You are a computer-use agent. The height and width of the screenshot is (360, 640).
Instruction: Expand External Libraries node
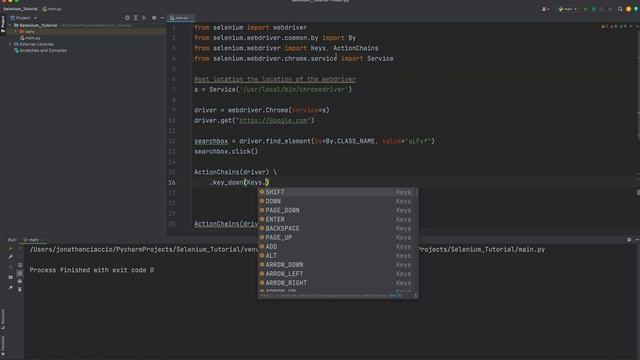[x=11, y=44]
